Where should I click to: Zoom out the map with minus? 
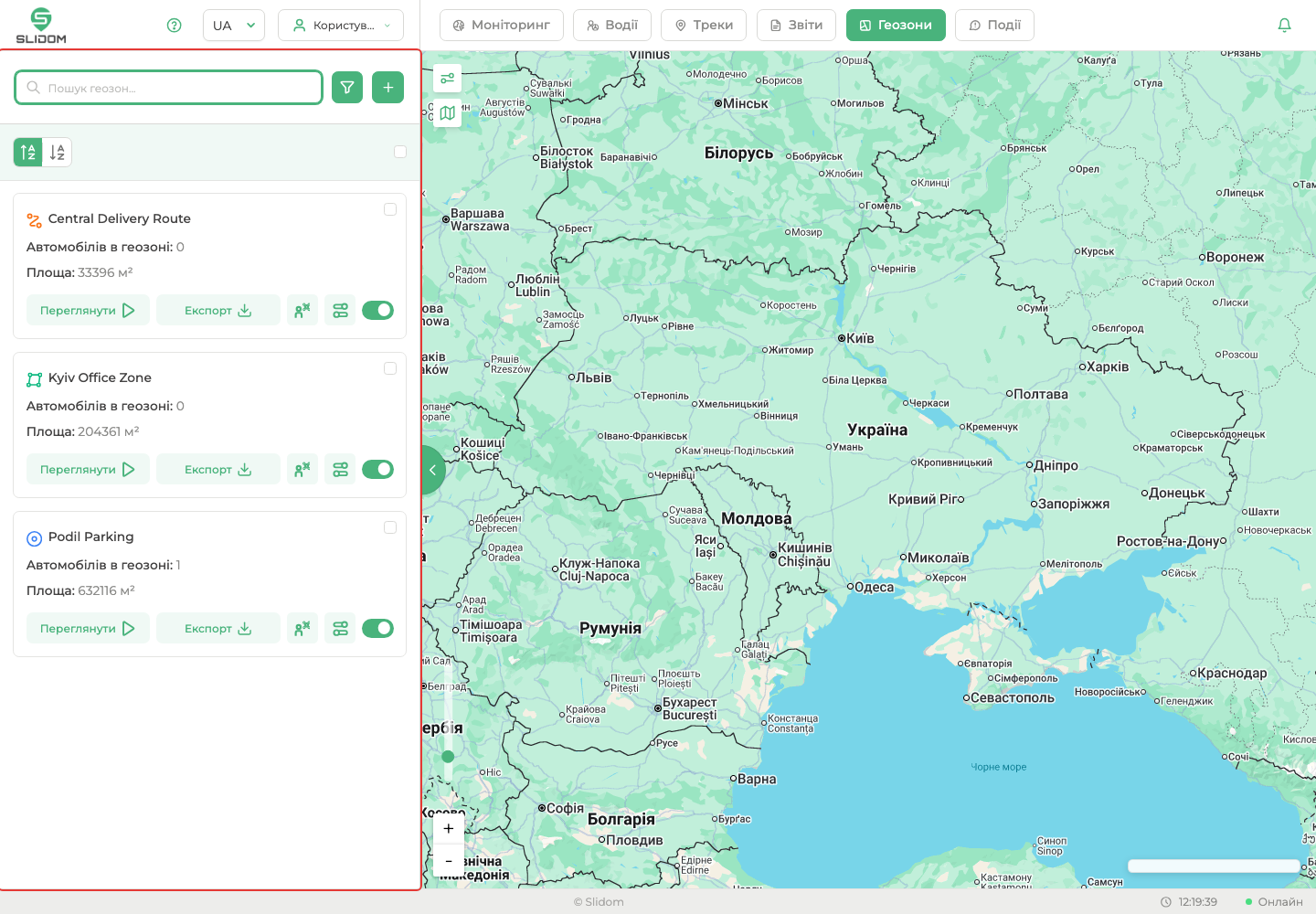pyautogui.click(x=448, y=861)
